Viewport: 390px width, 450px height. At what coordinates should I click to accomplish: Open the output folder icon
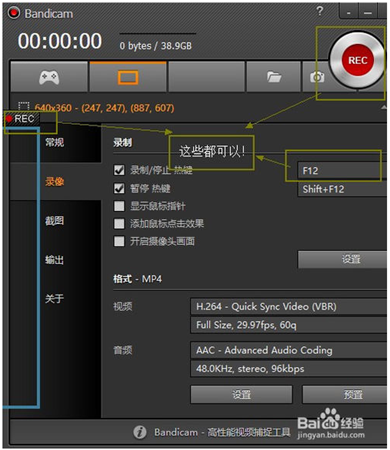[x=274, y=77]
